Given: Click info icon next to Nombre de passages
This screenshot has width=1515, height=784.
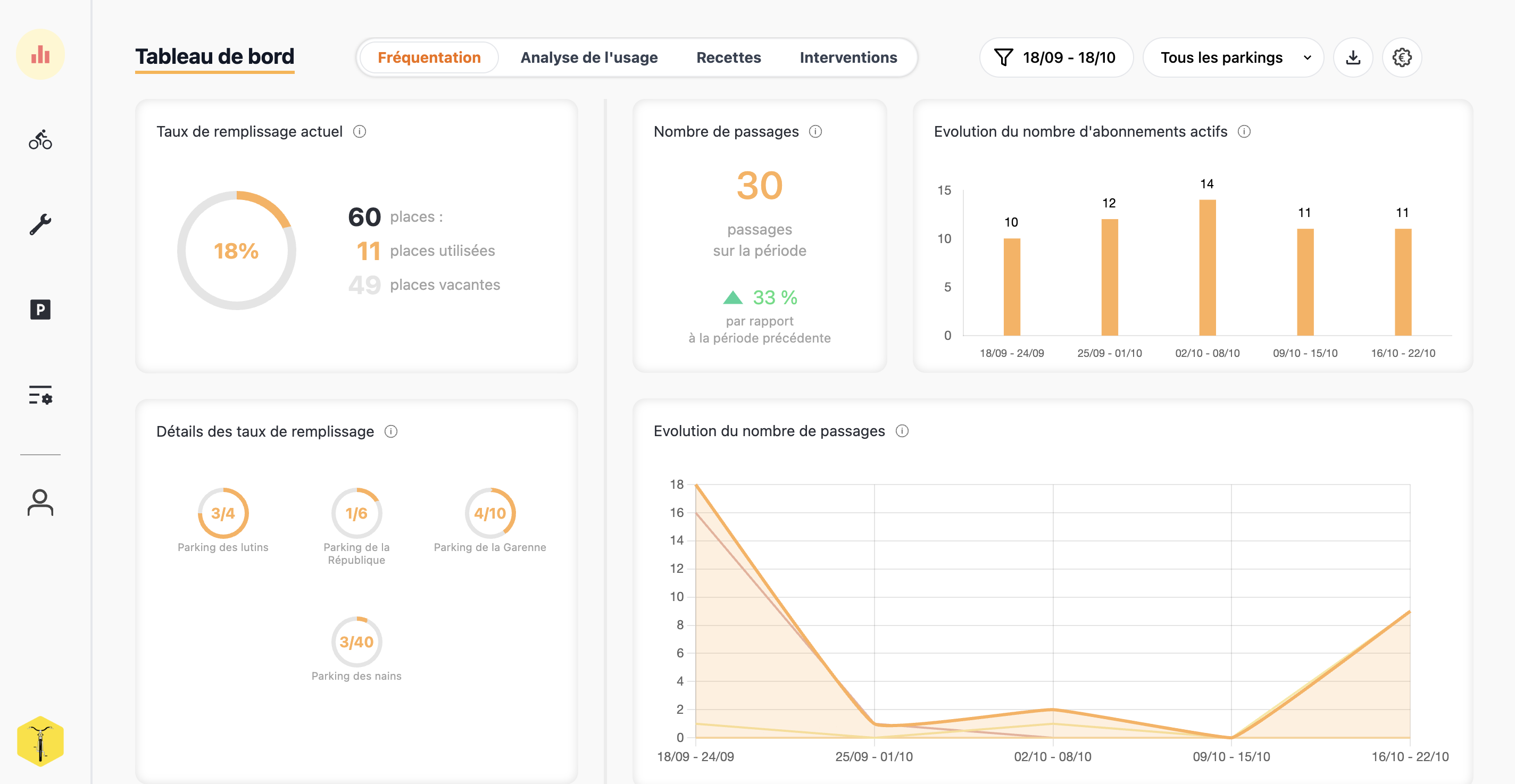Looking at the screenshot, I should [815, 132].
